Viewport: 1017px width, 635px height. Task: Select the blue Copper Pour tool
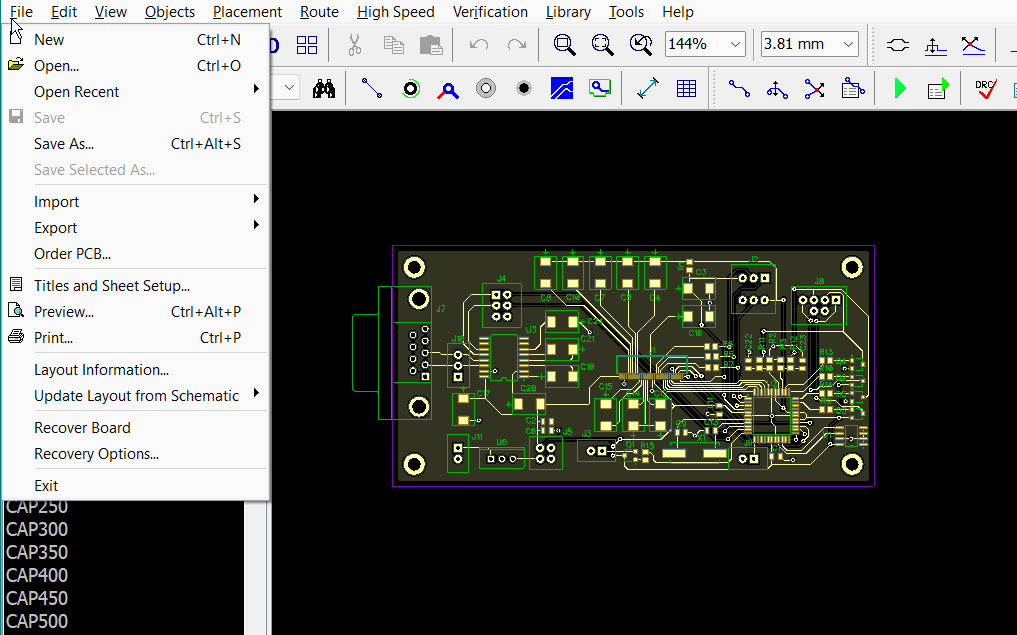[562, 88]
